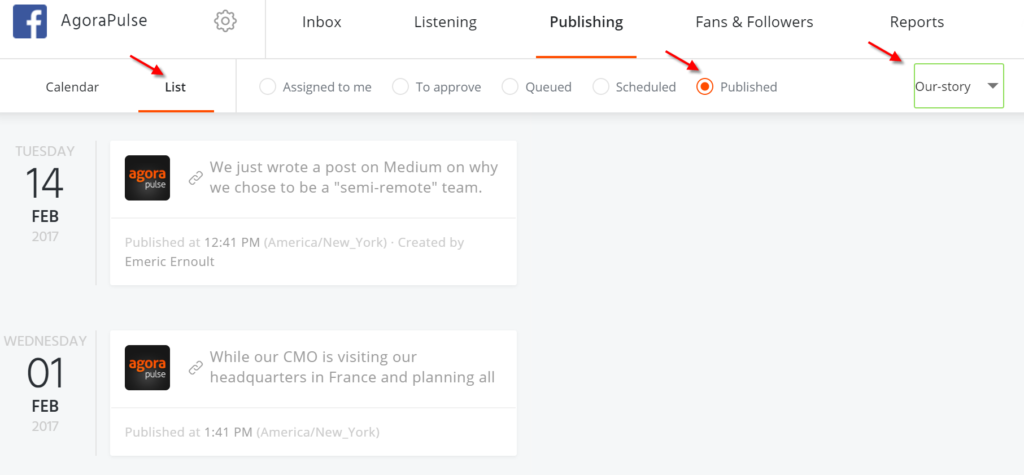The height and width of the screenshot is (475, 1024).
Task: Switch to the Listening tab
Action: (445, 22)
